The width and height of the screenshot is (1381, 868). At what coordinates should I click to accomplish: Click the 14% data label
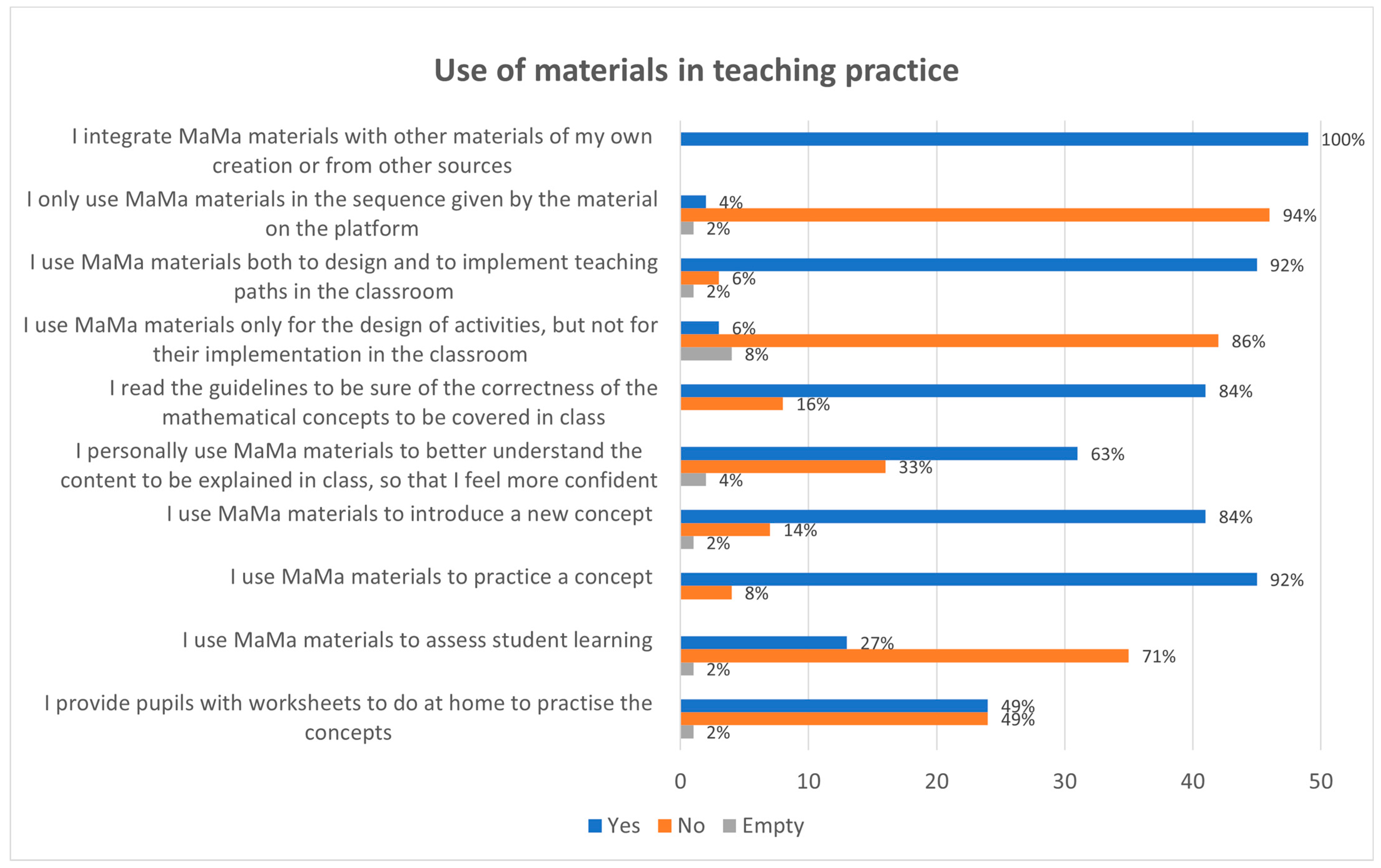(x=800, y=530)
